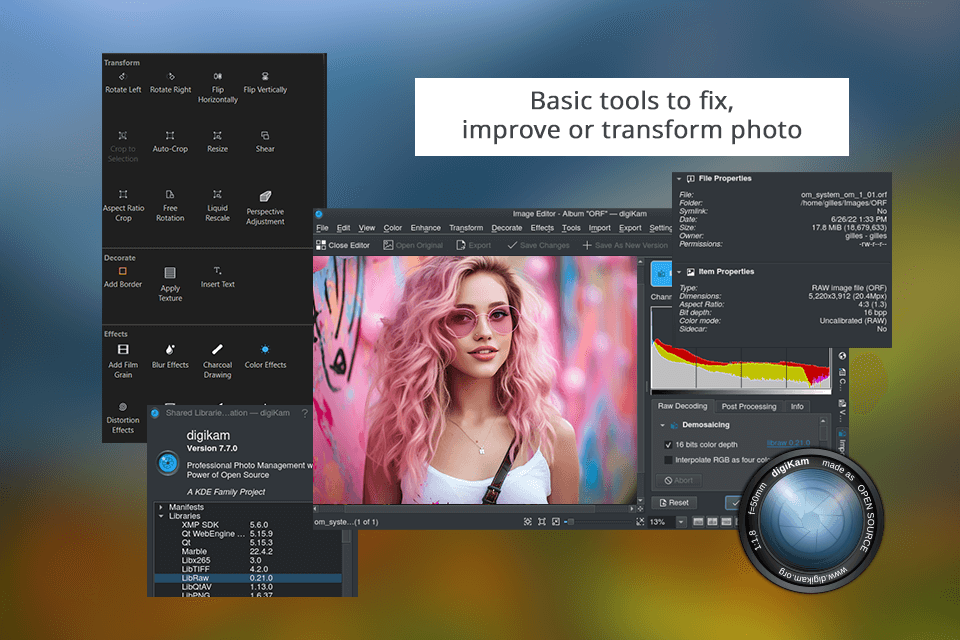
Task: Click the globe icon sidebar tab
Action: 842,356
